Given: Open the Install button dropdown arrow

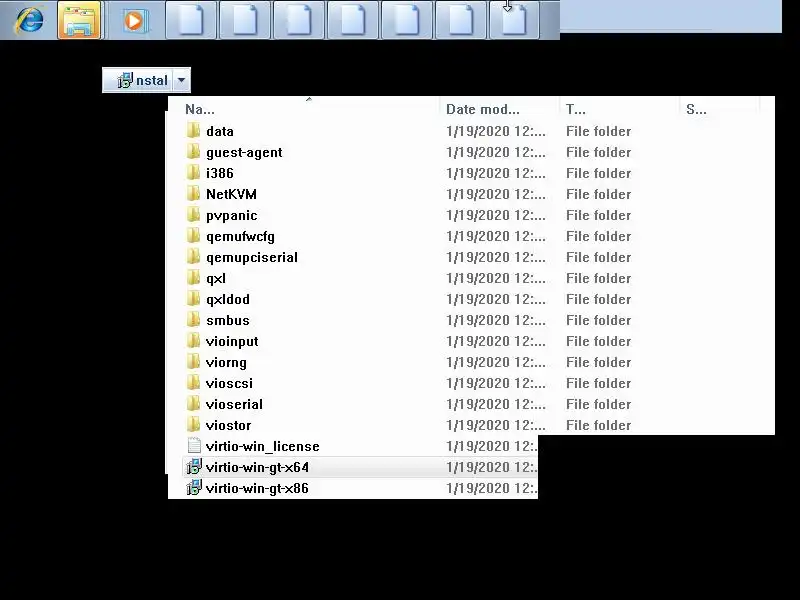Looking at the screenshot, I should click(x=181, y=80).
